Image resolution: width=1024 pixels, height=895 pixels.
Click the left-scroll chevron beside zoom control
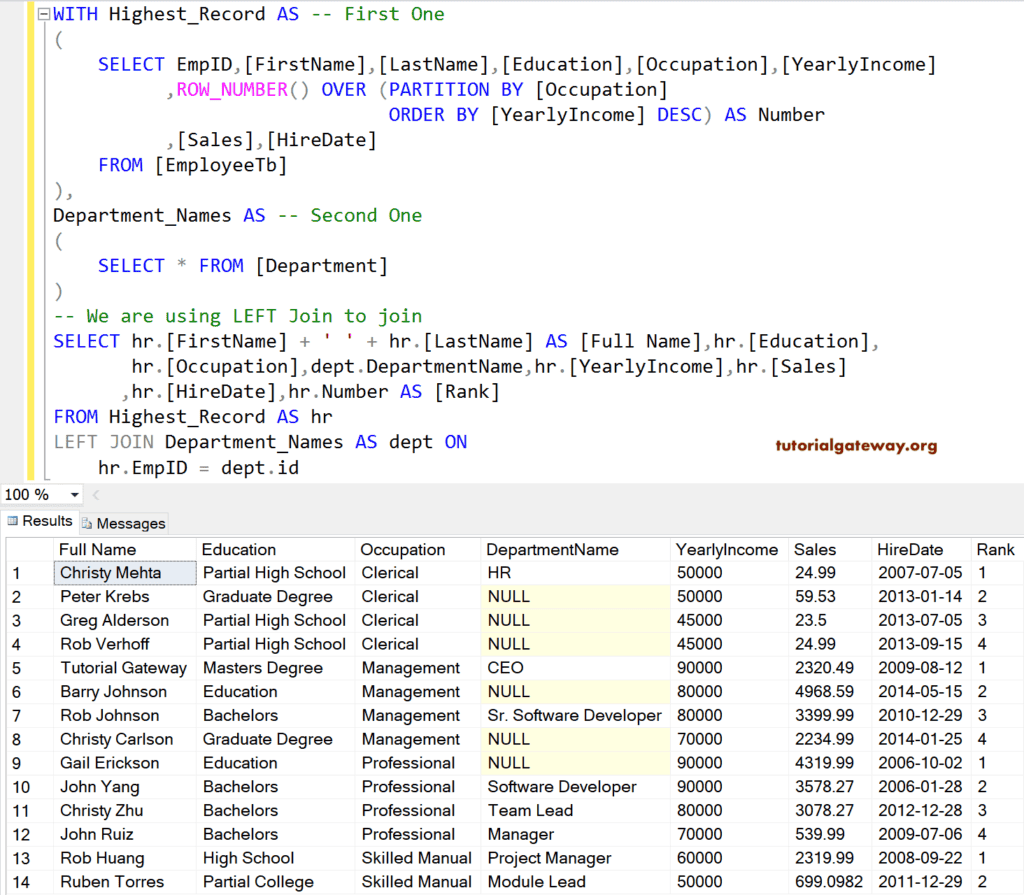(x=95, y=494)
